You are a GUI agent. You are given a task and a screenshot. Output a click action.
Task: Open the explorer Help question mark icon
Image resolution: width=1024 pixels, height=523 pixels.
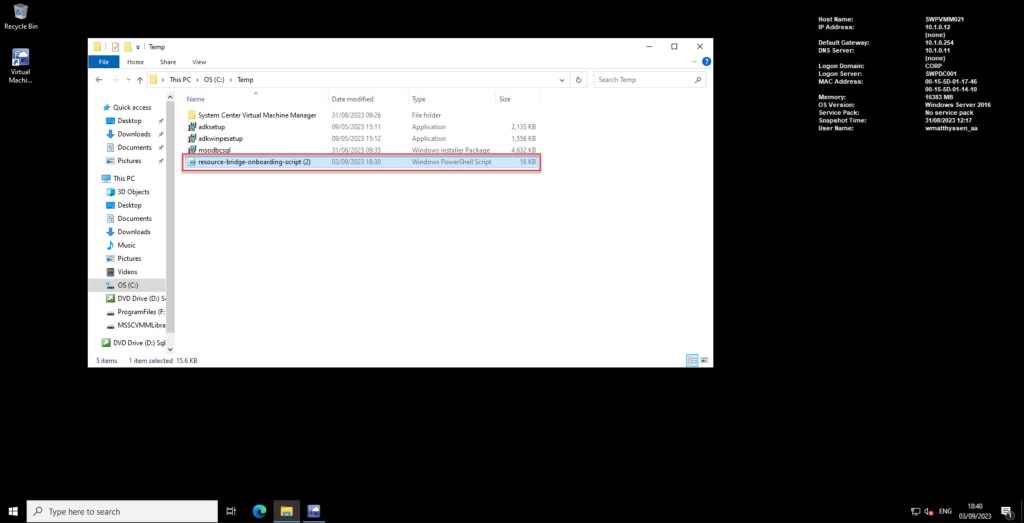pos(705,62)
